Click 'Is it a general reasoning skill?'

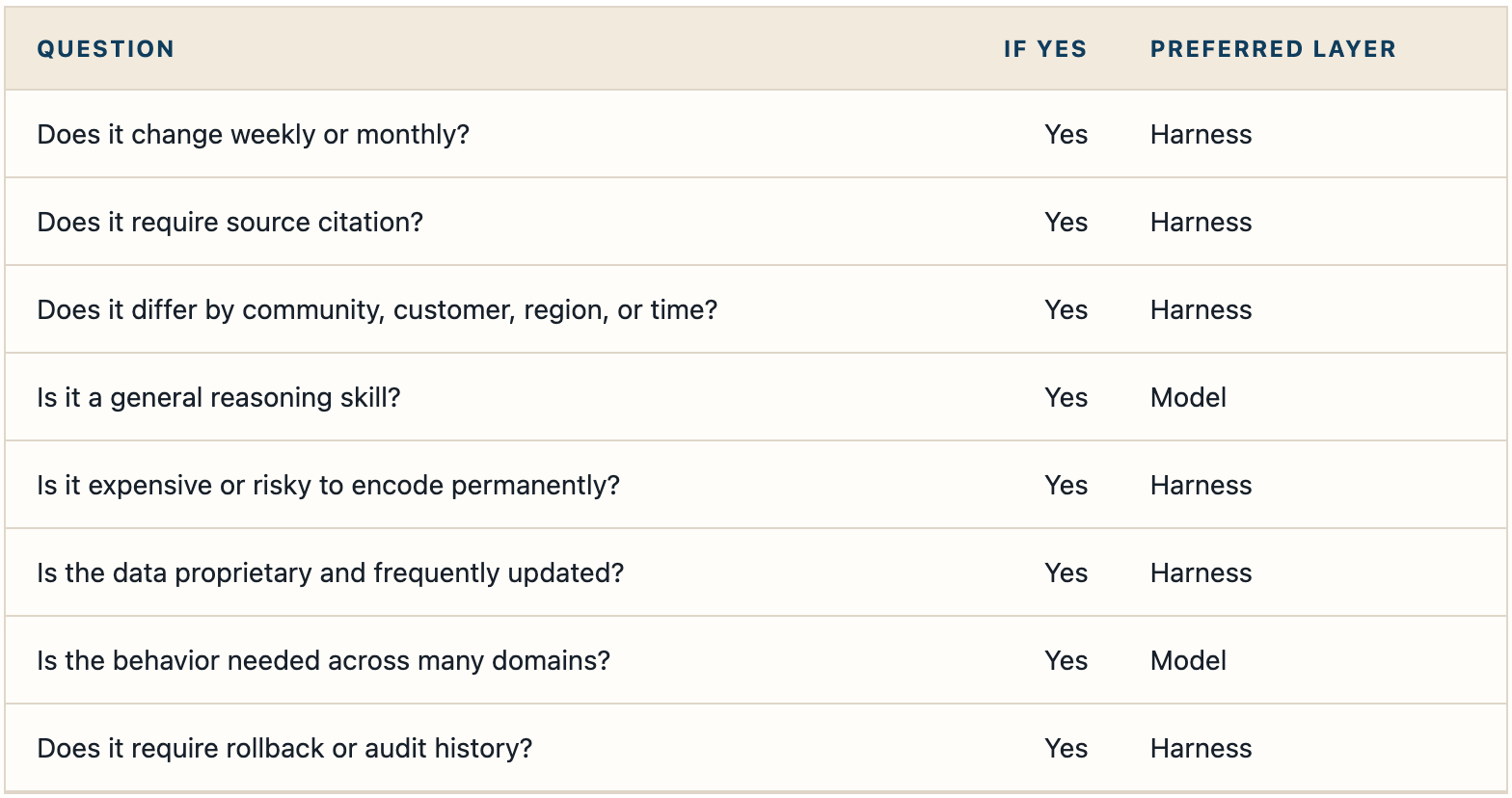218,397
